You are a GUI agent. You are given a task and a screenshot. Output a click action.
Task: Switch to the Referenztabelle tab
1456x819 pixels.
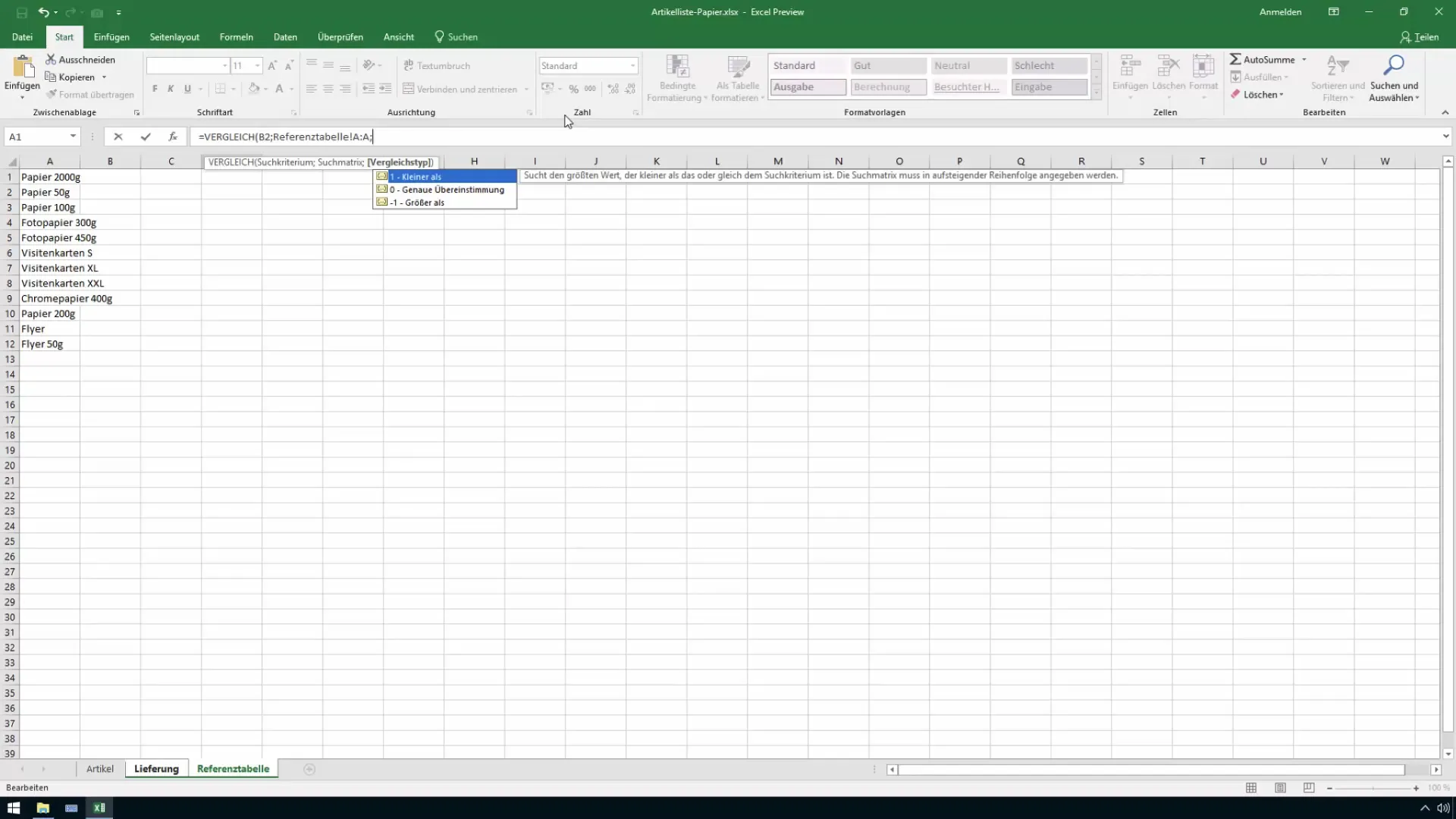pyautogui.click(x=232, y=768)
